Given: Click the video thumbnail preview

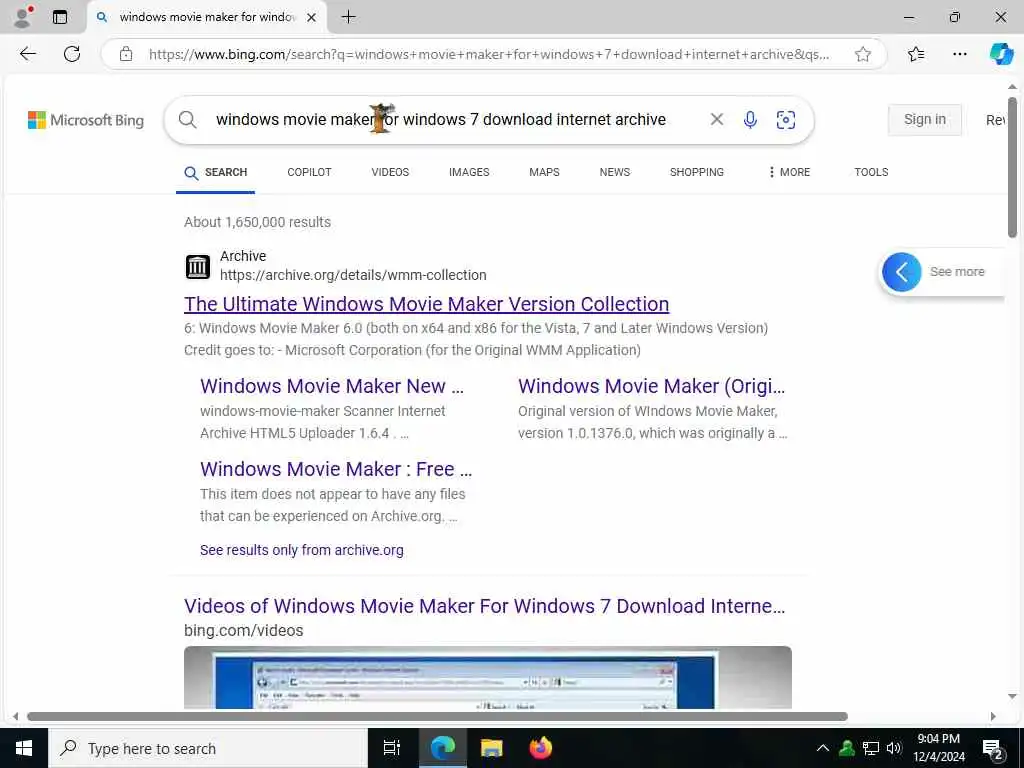Looking at the screenshot, I should coord(488,677).
